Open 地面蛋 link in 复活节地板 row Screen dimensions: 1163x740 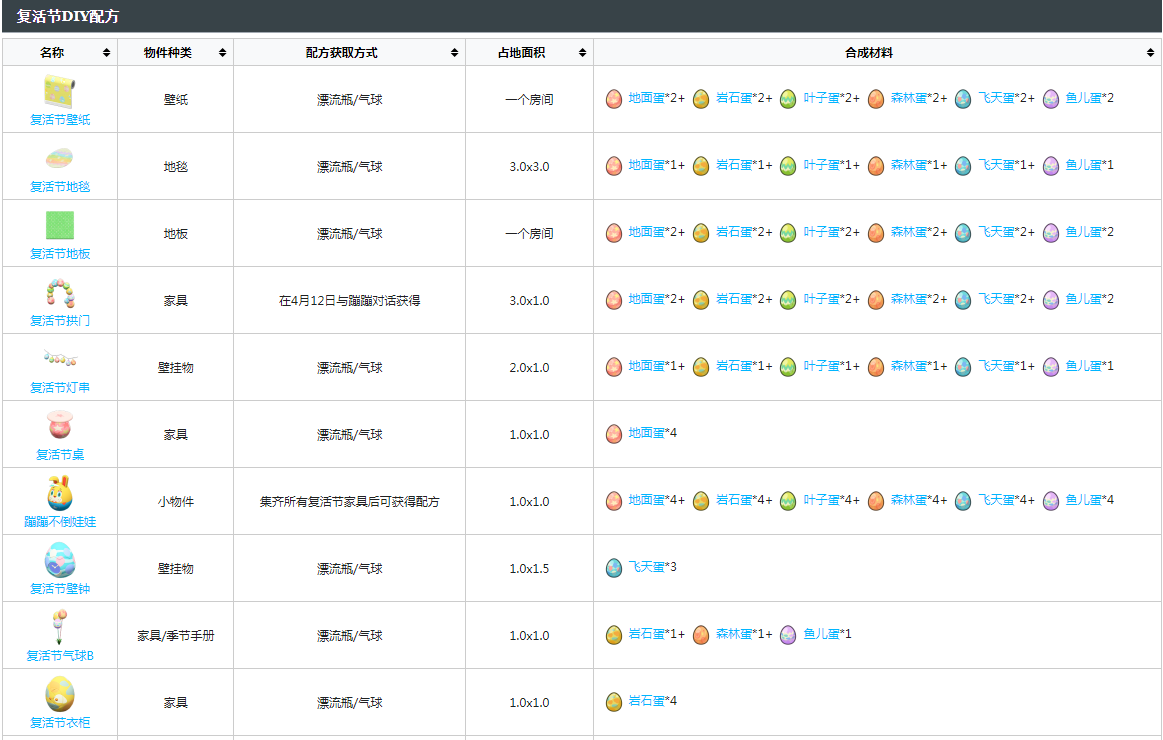click(646, 231)
